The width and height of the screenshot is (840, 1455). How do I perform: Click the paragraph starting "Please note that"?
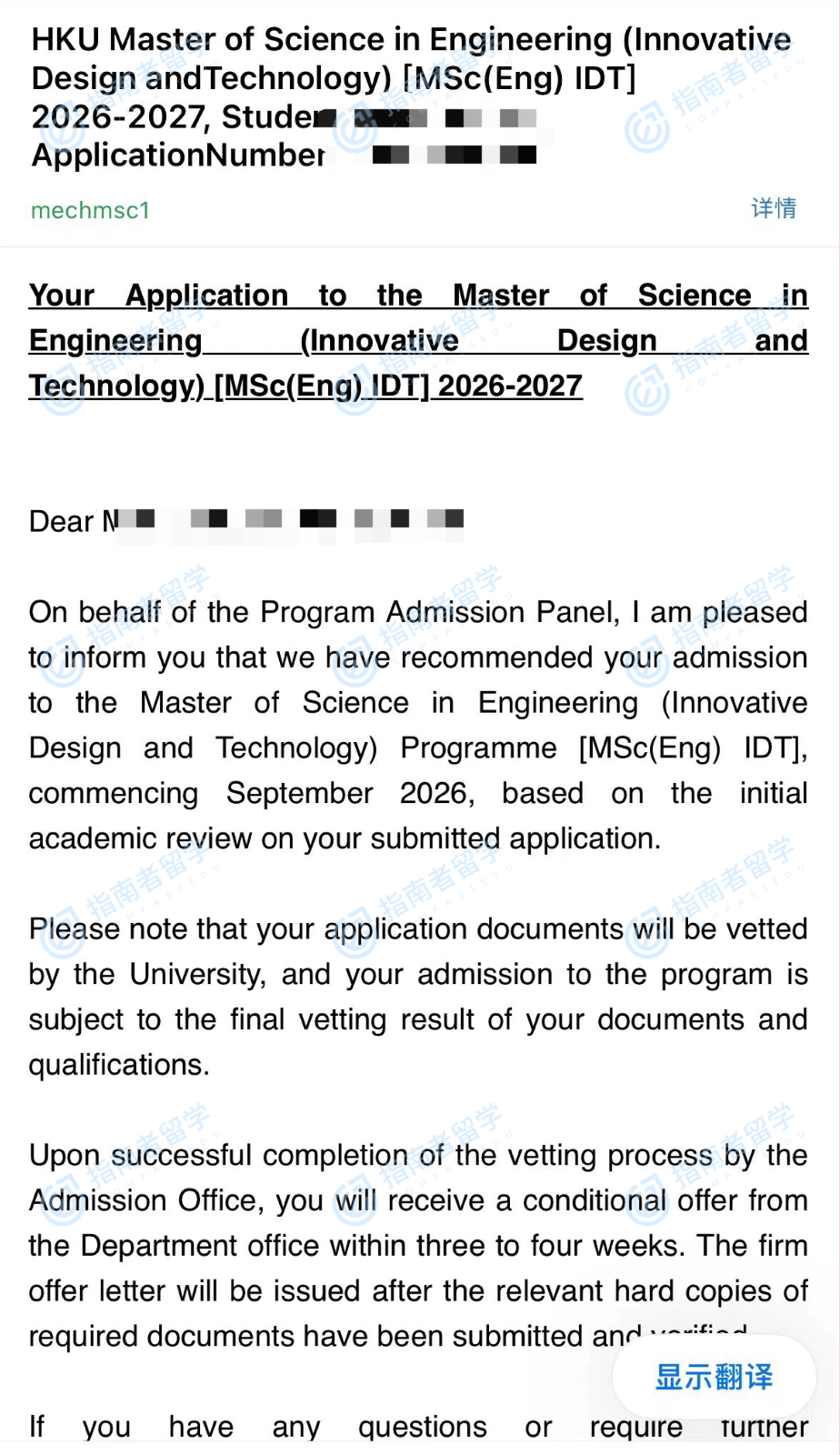(x=417, y=997)
